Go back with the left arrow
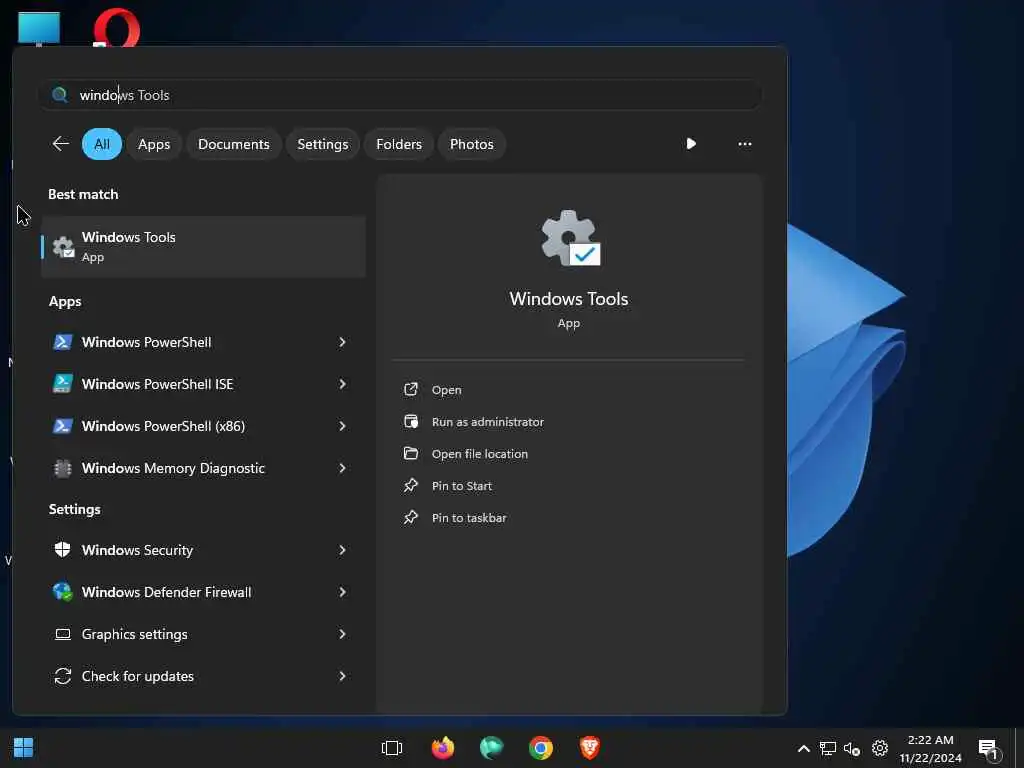This screenshot has width=1024, height=768. point(60,144)
